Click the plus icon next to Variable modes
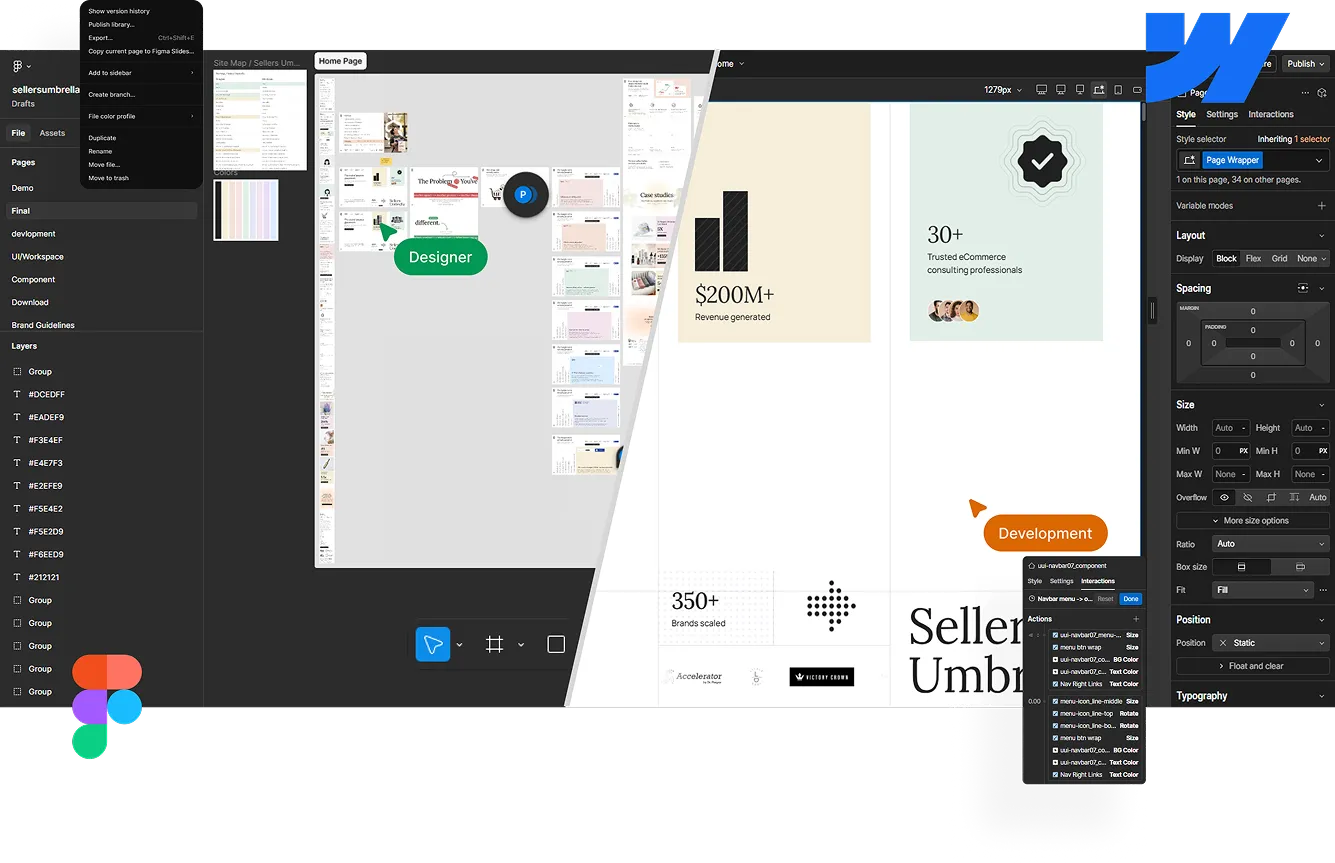This screenshot has width=1335, height=863. pos(1322,206)
